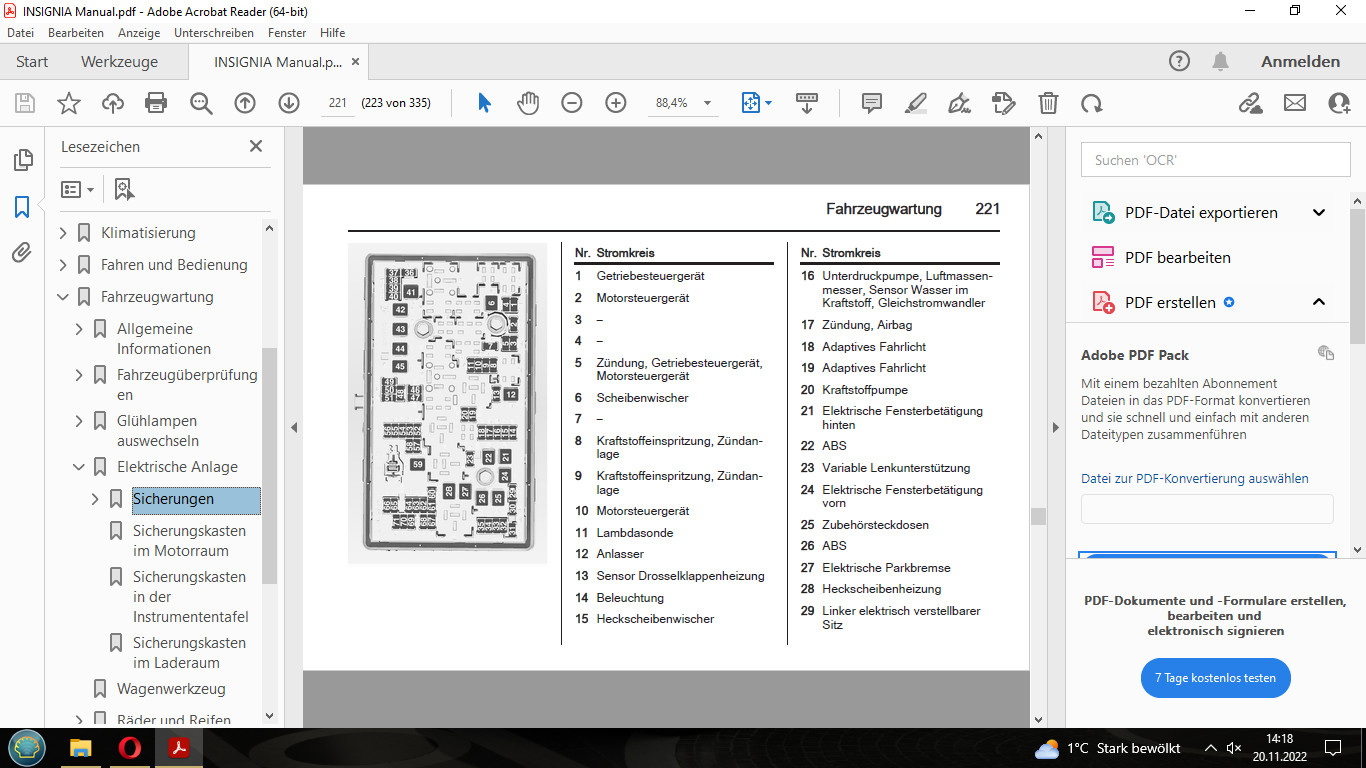Open the zoom percentage dropdown
1366x768 pixels.
tap(707, 102)
